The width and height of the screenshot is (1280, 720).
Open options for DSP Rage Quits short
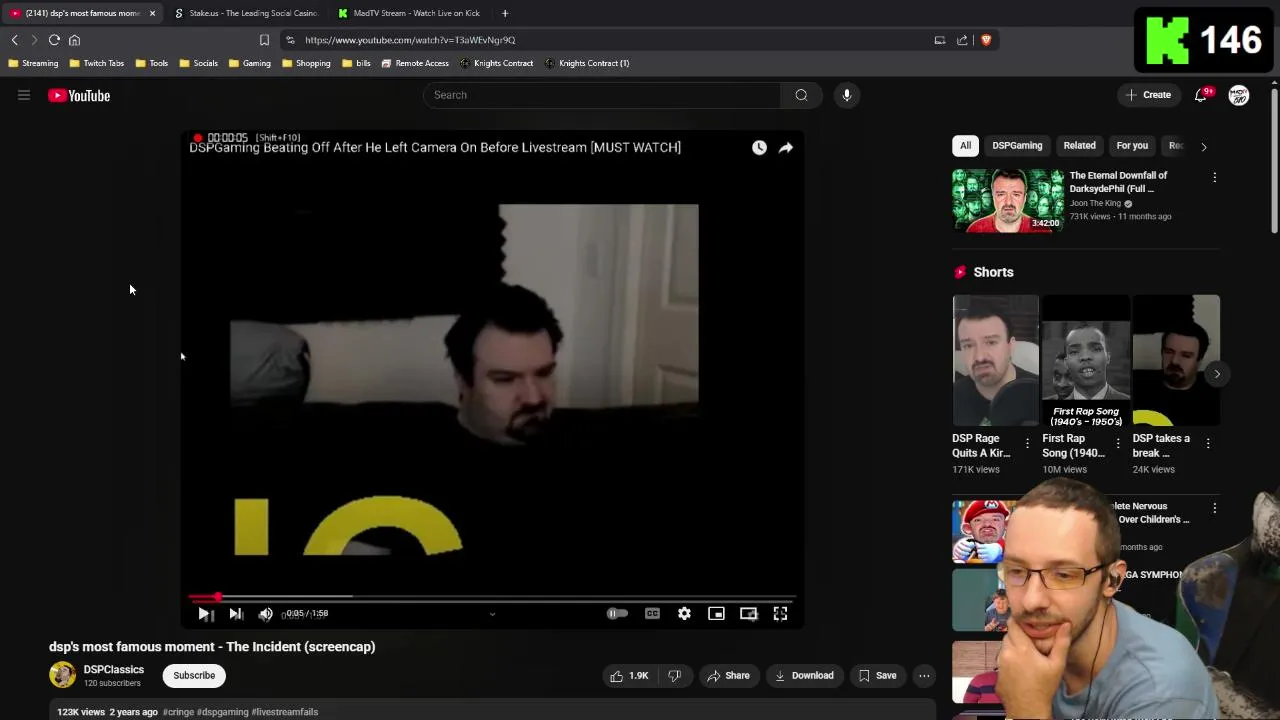coord(1027,443)
